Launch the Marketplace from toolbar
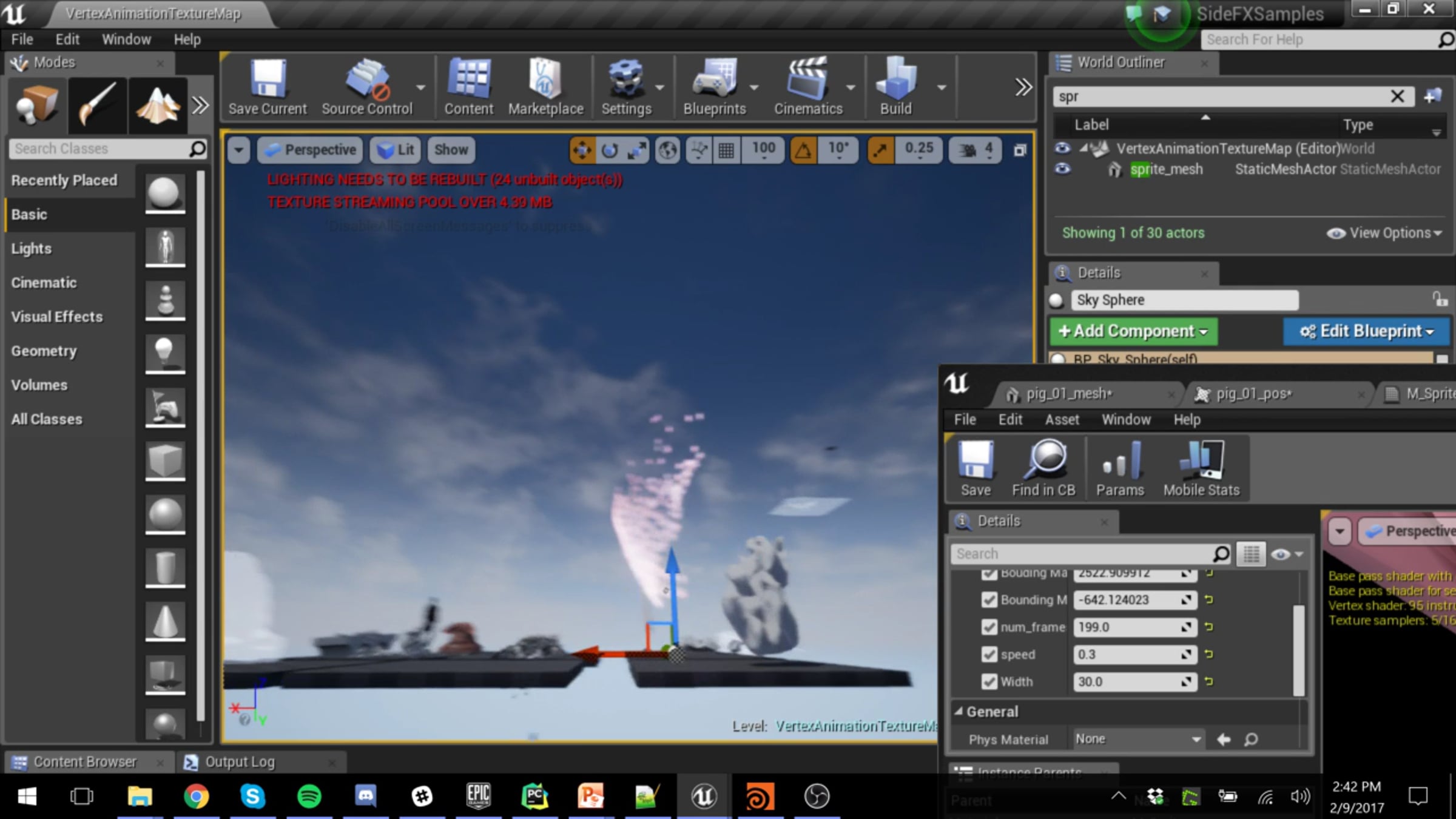Viewport: 1456px width, 819px height. 545,87
